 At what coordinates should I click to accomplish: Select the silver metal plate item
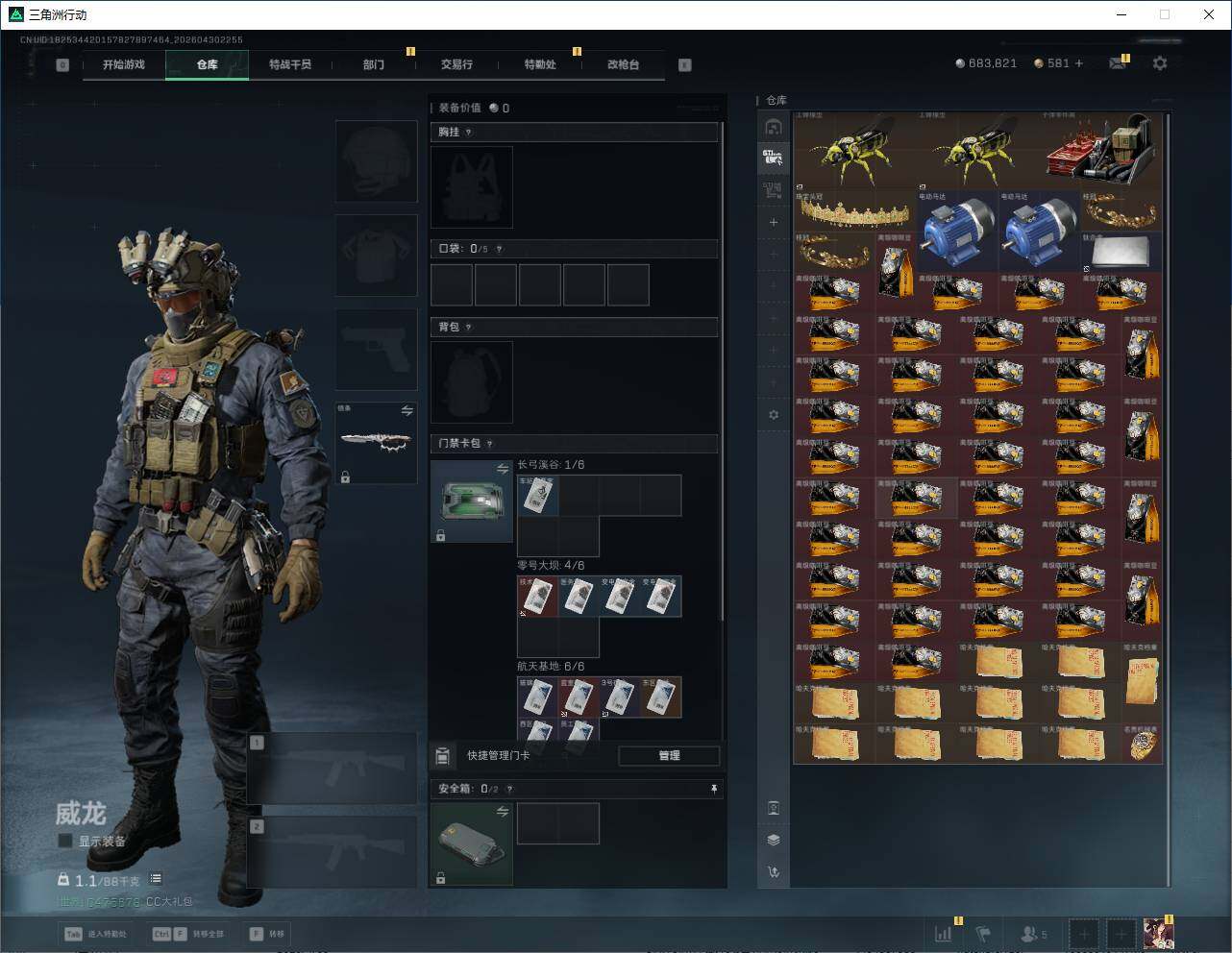1121,252
